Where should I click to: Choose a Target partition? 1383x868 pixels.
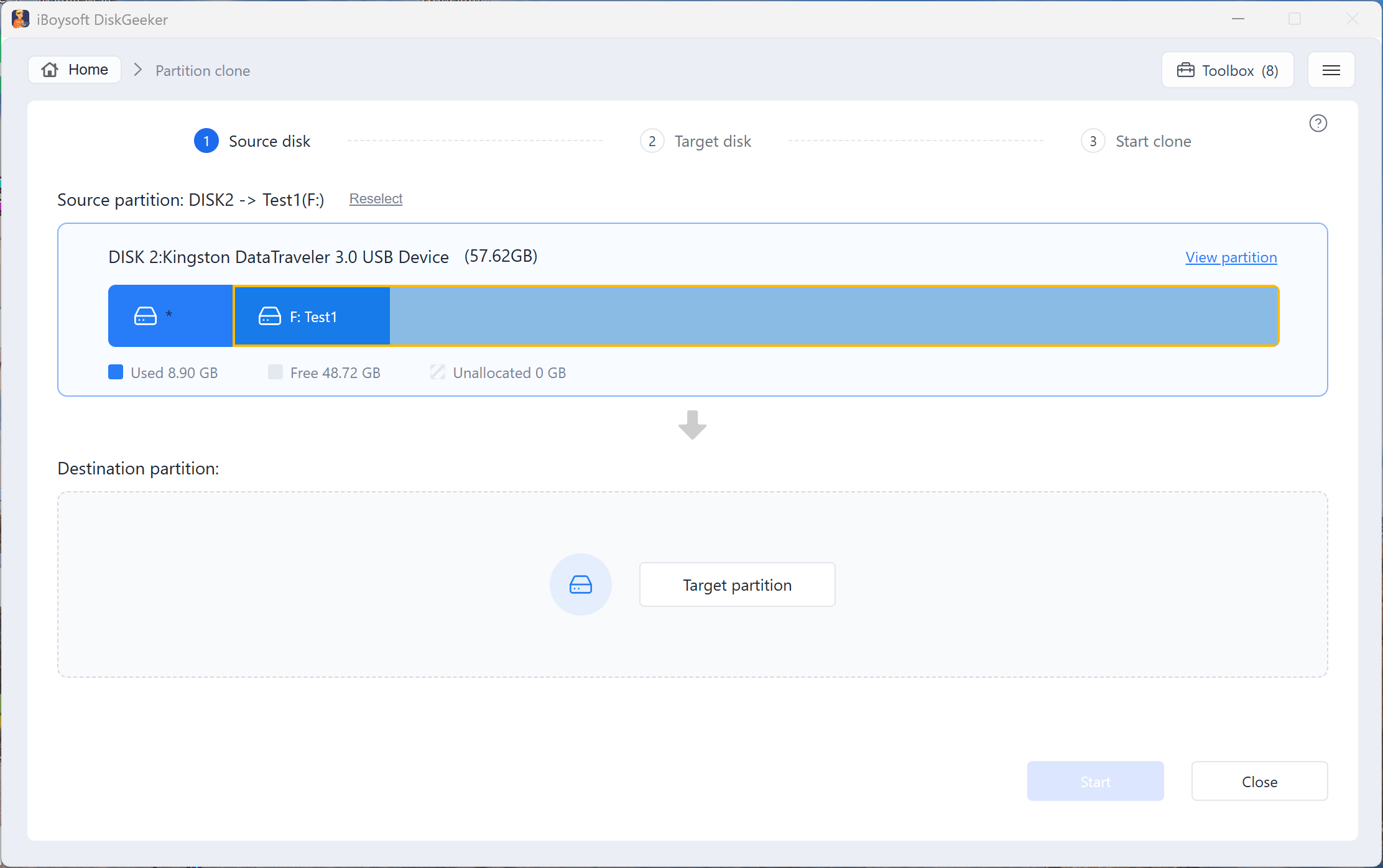pyautogui.click(x=737, y=584)
